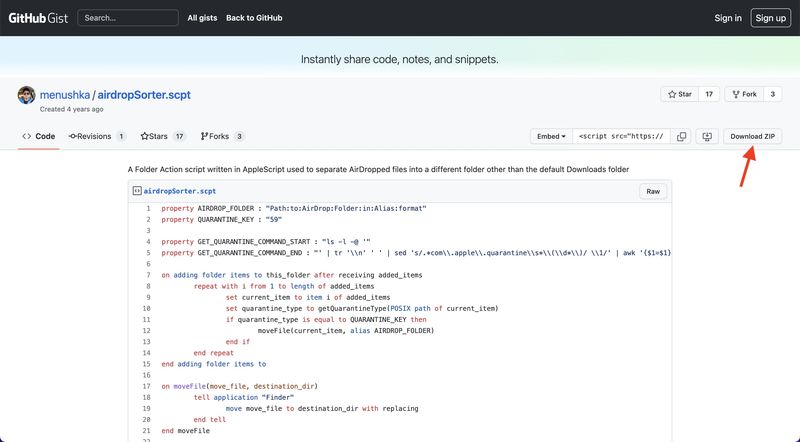This screenshot has width=800, height=442.
Task: Click the Sign up button
Action: (x=770, y=18)
